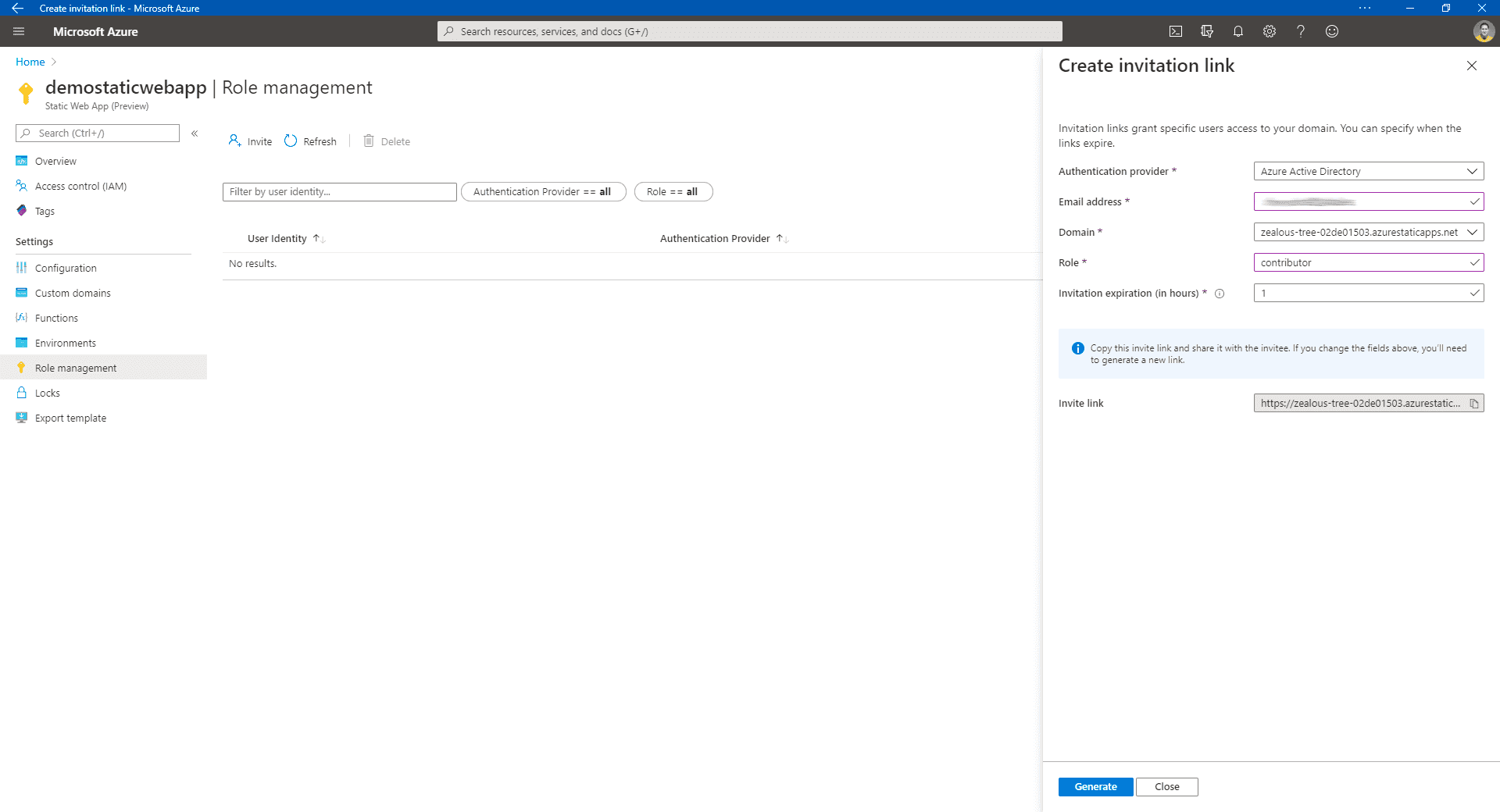Click Invite in the toolbar
The width and height of the screenshot is (1500, 812).
click(250, 141)
